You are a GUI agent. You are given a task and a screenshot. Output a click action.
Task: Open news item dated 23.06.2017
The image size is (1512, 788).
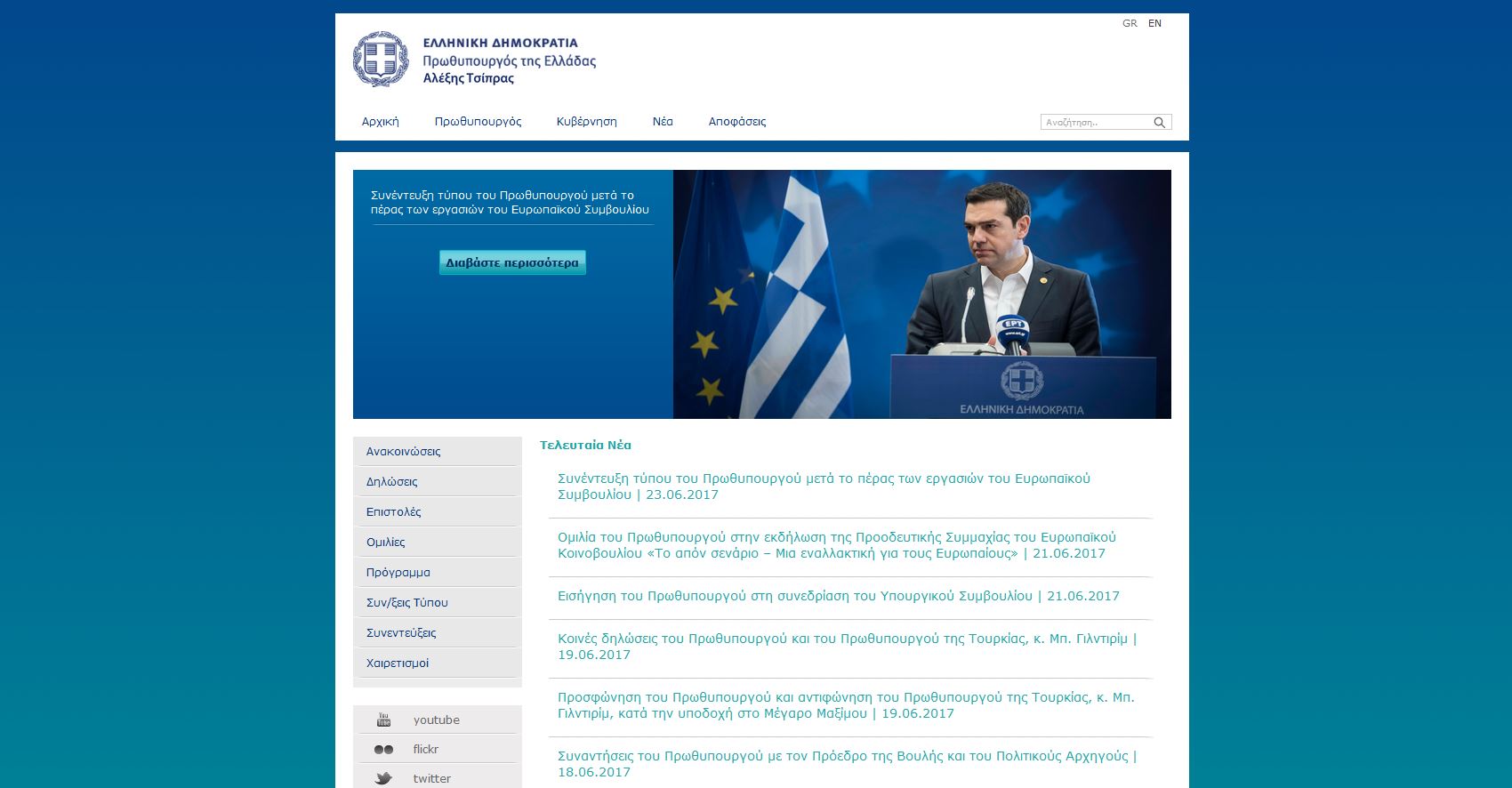[x=824, y=486]
